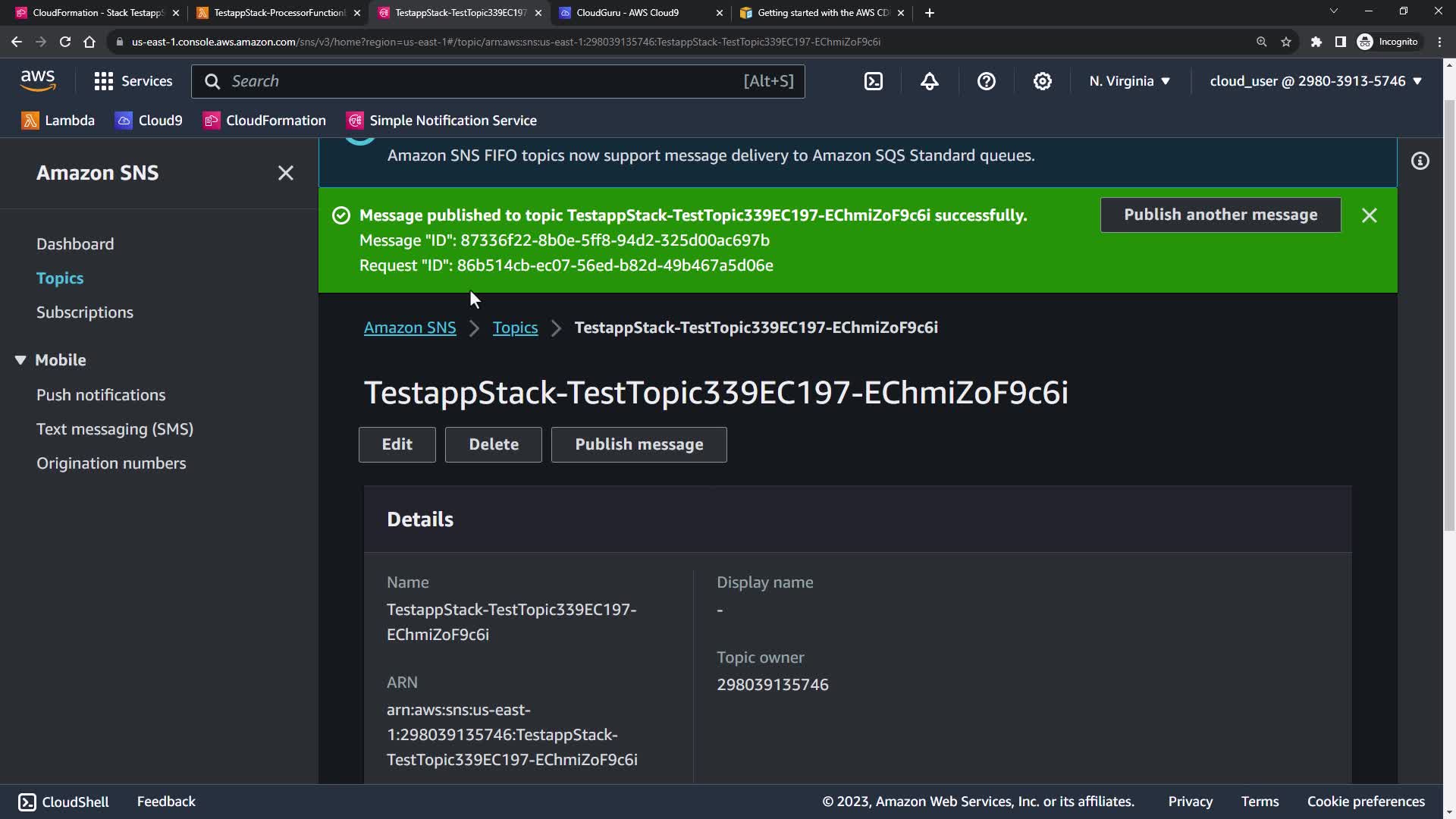1456x819 pixels.
Task: Open the Cloud9 favorites shortcut
Action: tap(149, 121)
